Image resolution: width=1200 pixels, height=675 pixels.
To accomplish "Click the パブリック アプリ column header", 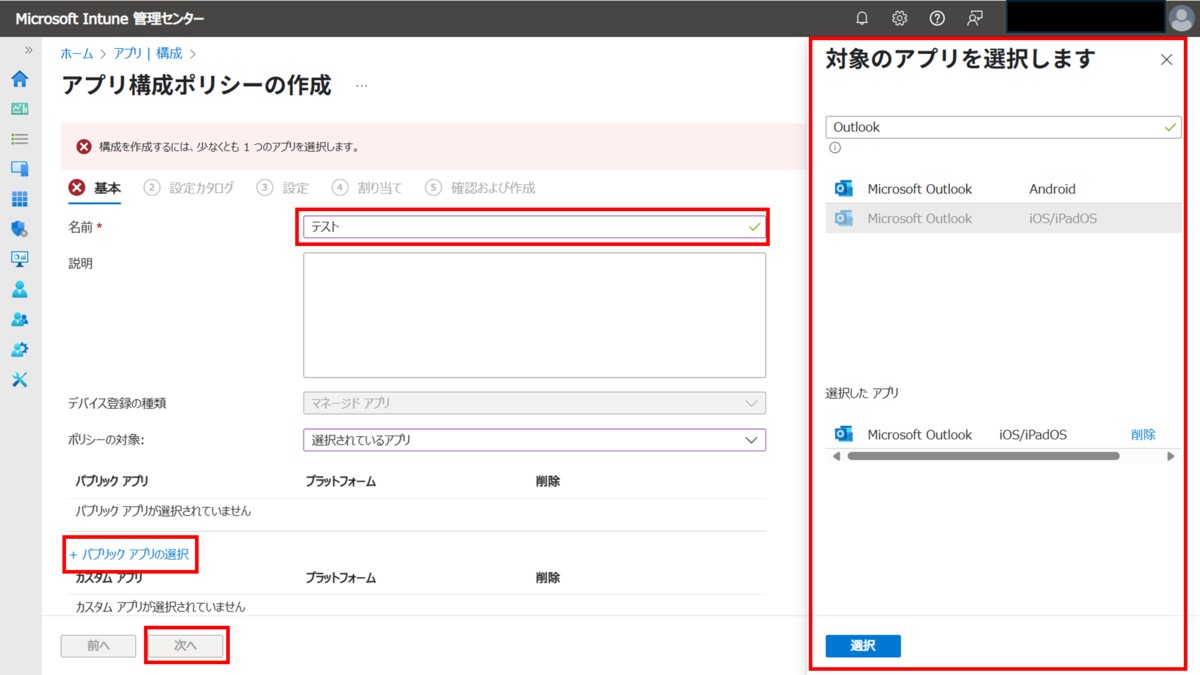I will (x=112, y=481).
